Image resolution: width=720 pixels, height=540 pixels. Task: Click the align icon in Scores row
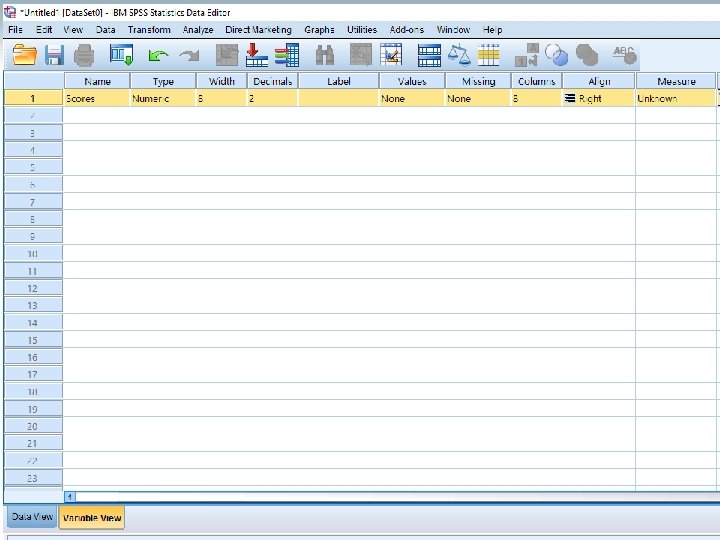point(570,98)
